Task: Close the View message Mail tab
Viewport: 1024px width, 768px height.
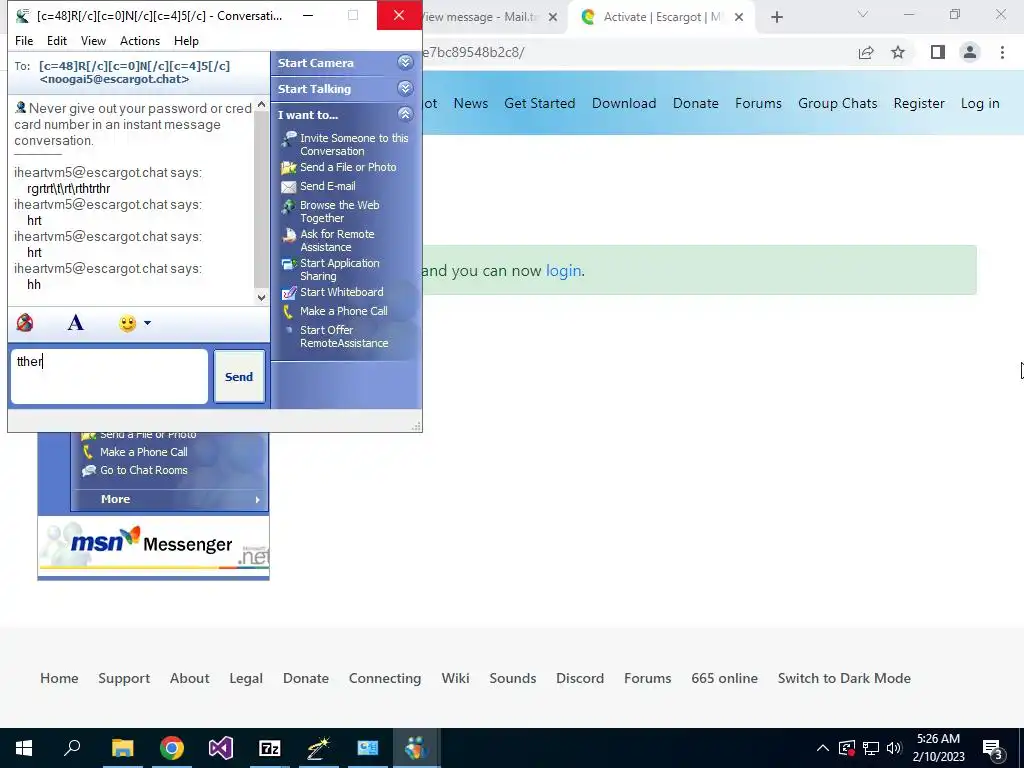Action: click(x=552, y=17)
